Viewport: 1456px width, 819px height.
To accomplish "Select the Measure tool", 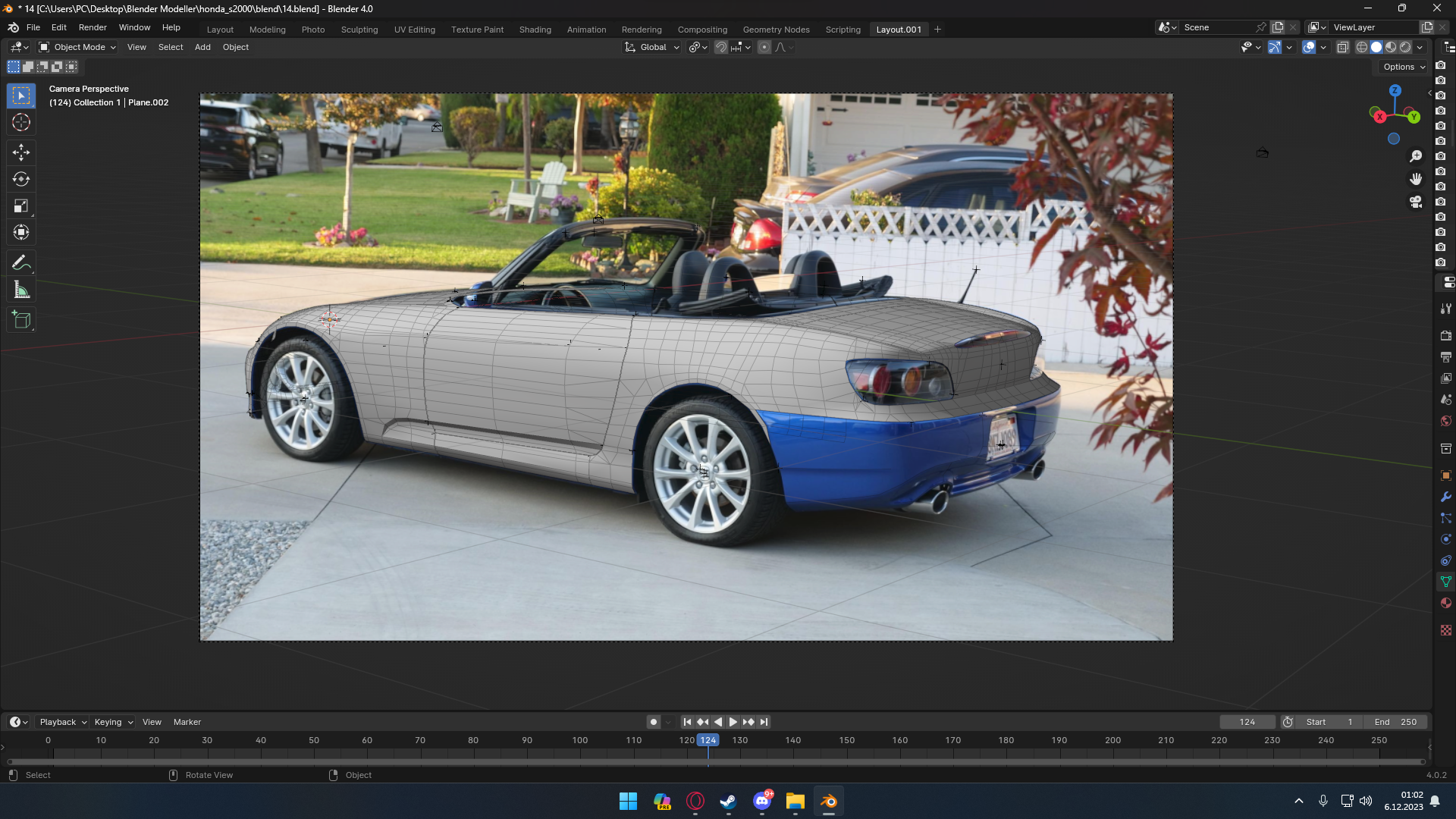I will click(21, 290).
